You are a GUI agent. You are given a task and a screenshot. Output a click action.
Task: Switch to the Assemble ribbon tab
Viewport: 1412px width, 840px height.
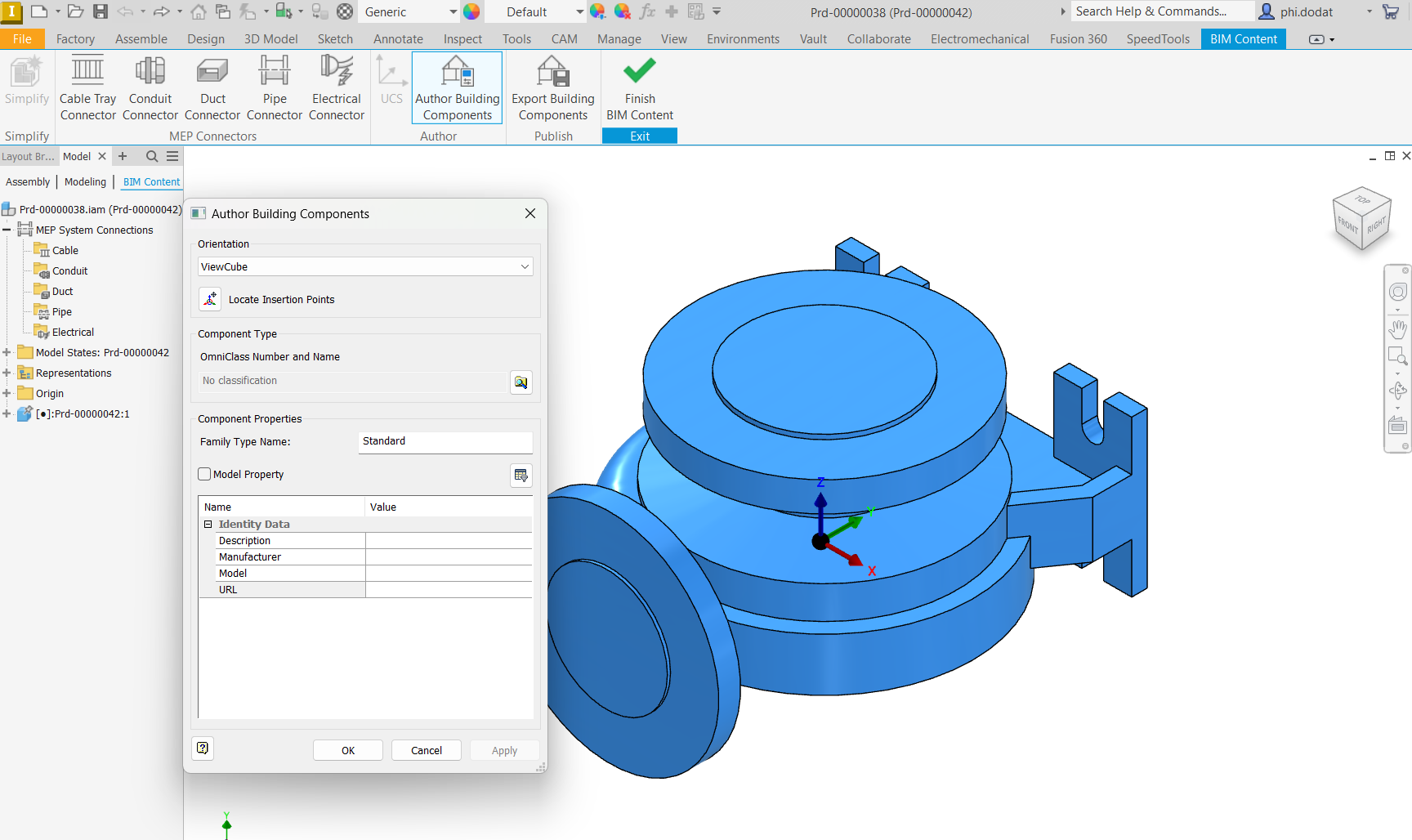point(141,39)
